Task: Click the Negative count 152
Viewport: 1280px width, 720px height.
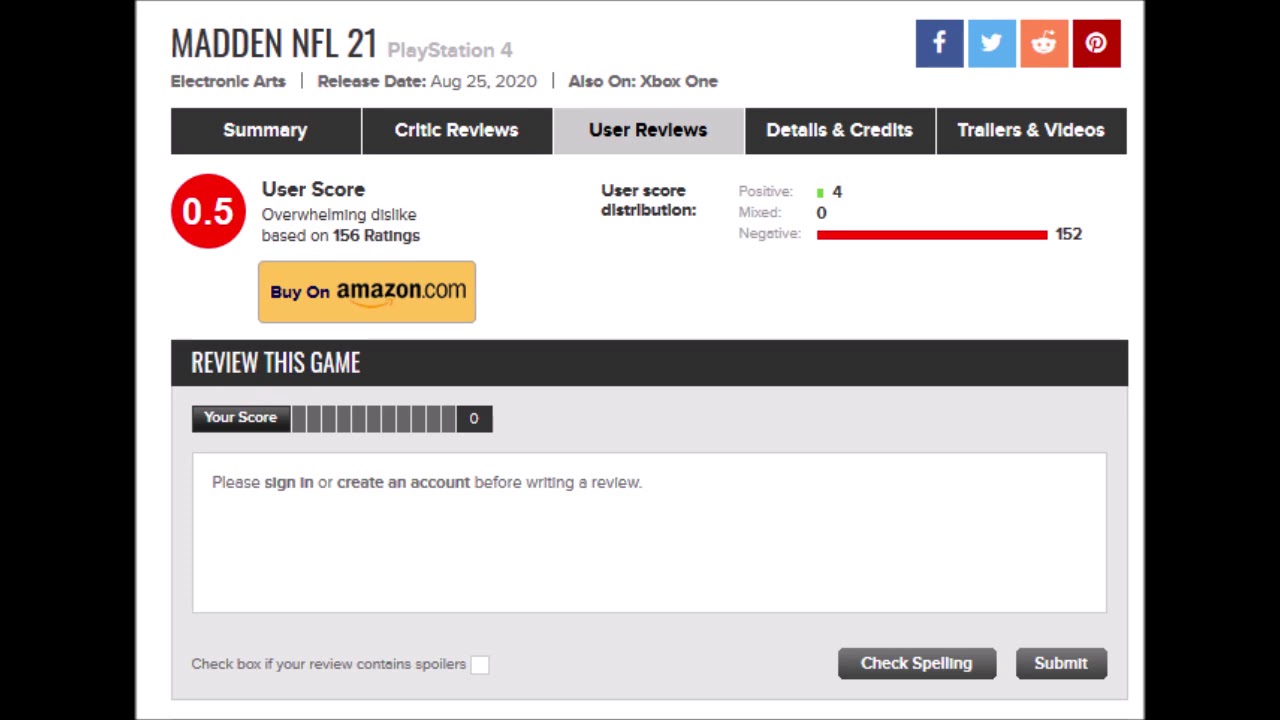Action: tap(1069, 234)
